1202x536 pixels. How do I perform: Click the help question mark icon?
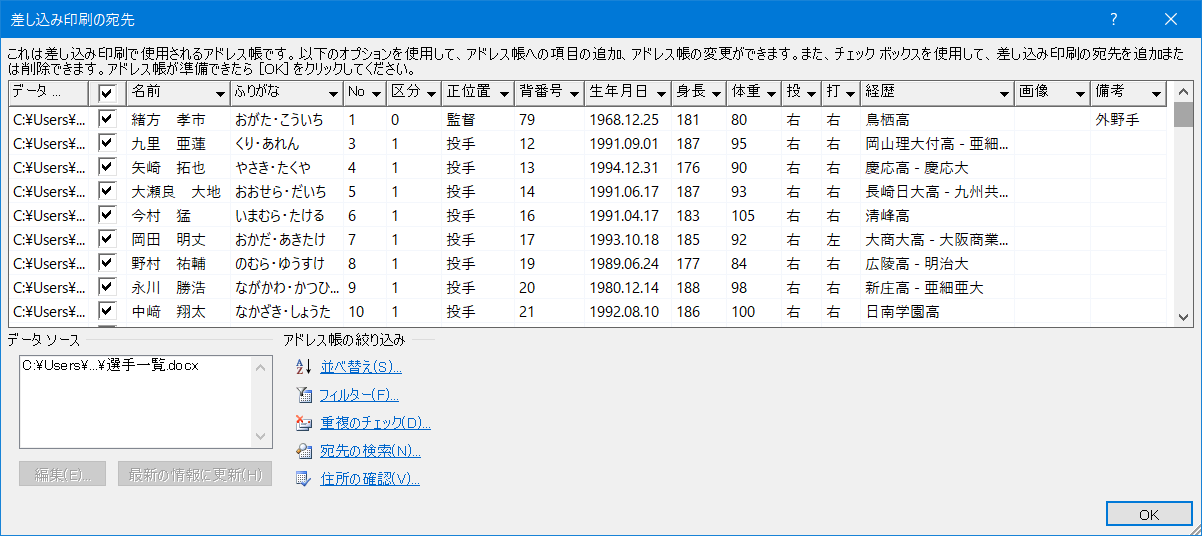[1113, 19]
